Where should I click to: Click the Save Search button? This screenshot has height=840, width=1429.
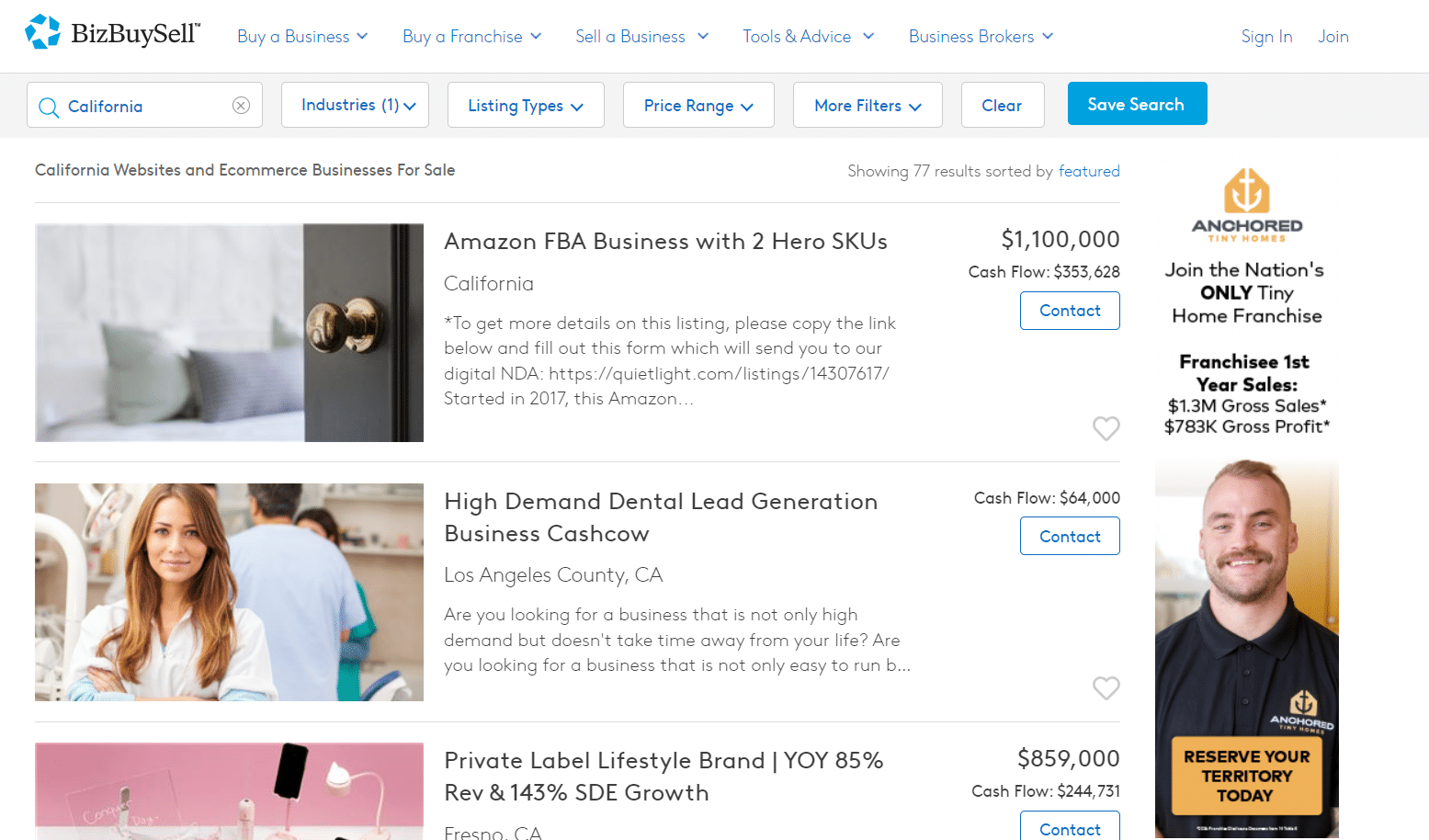pos(1137,104)
